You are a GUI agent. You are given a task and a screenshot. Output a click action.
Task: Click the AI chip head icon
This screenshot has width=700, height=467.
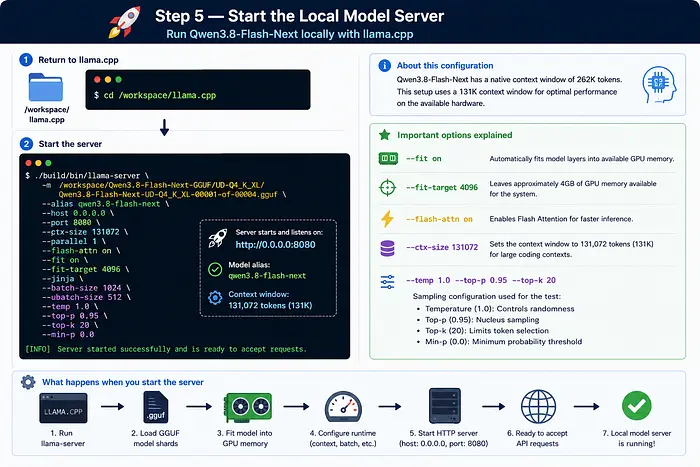click(x=659, y=84)
